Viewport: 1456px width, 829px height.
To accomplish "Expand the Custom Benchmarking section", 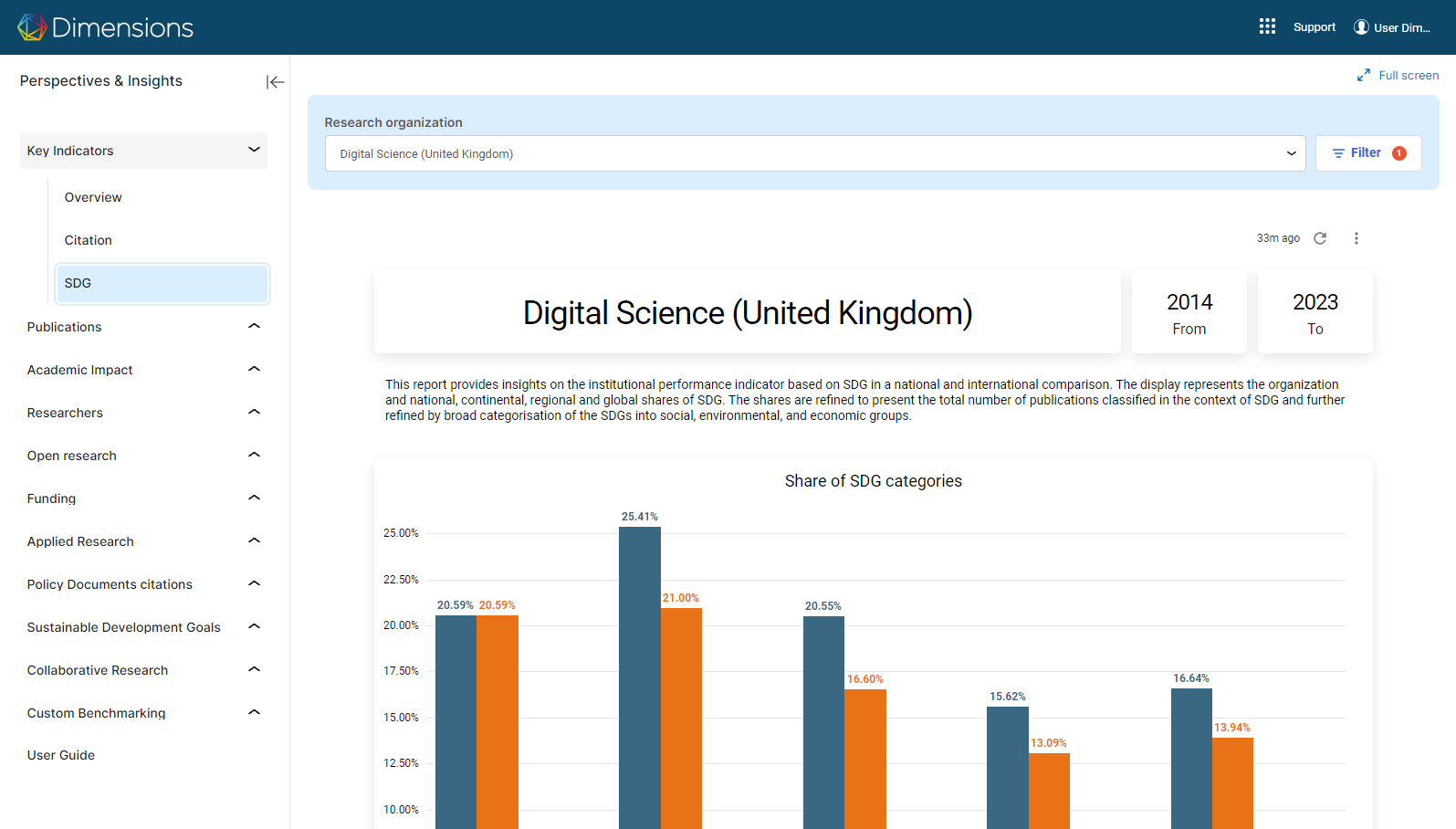I will tap(143, 713).
